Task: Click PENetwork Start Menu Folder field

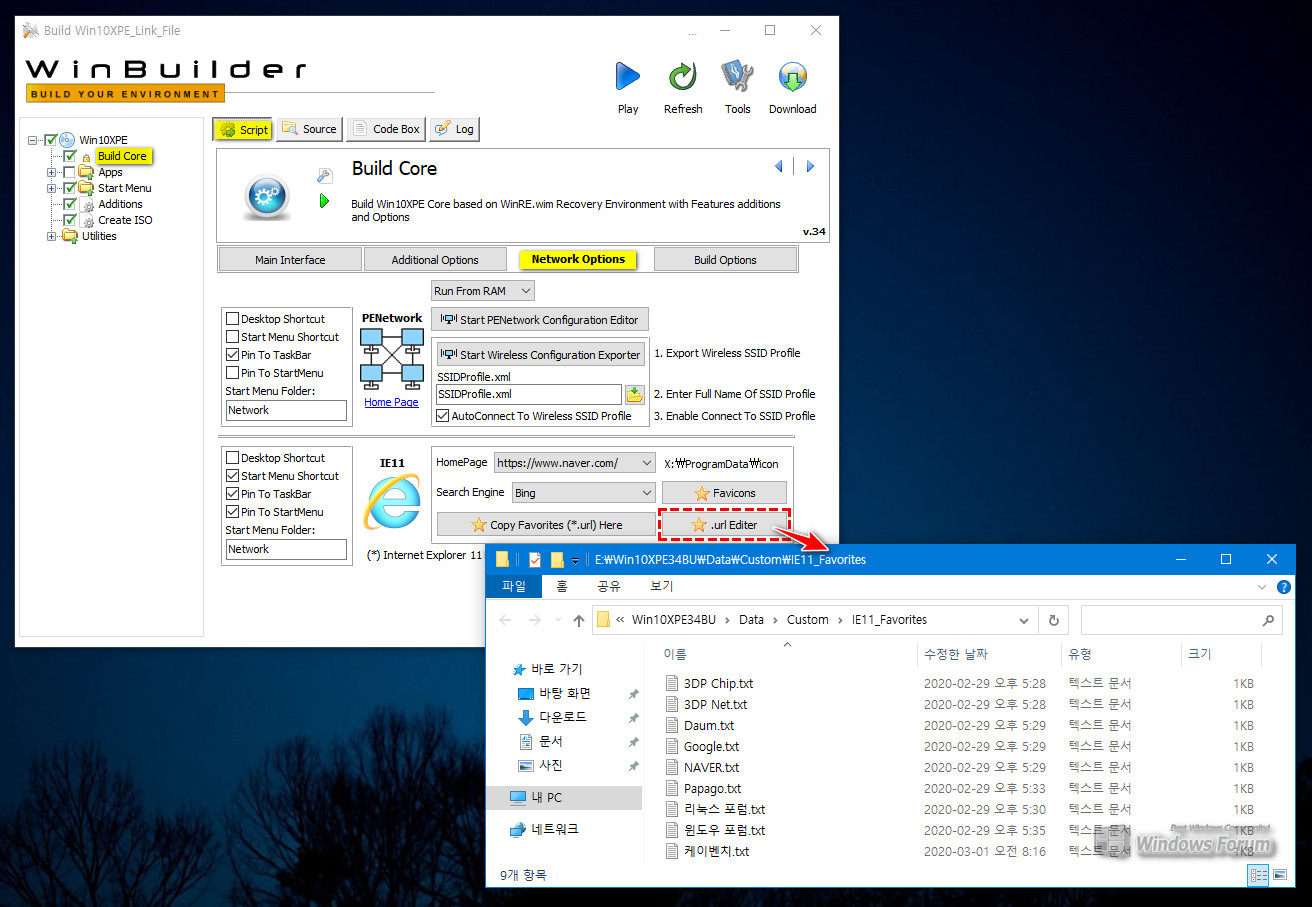Action: 286,410
